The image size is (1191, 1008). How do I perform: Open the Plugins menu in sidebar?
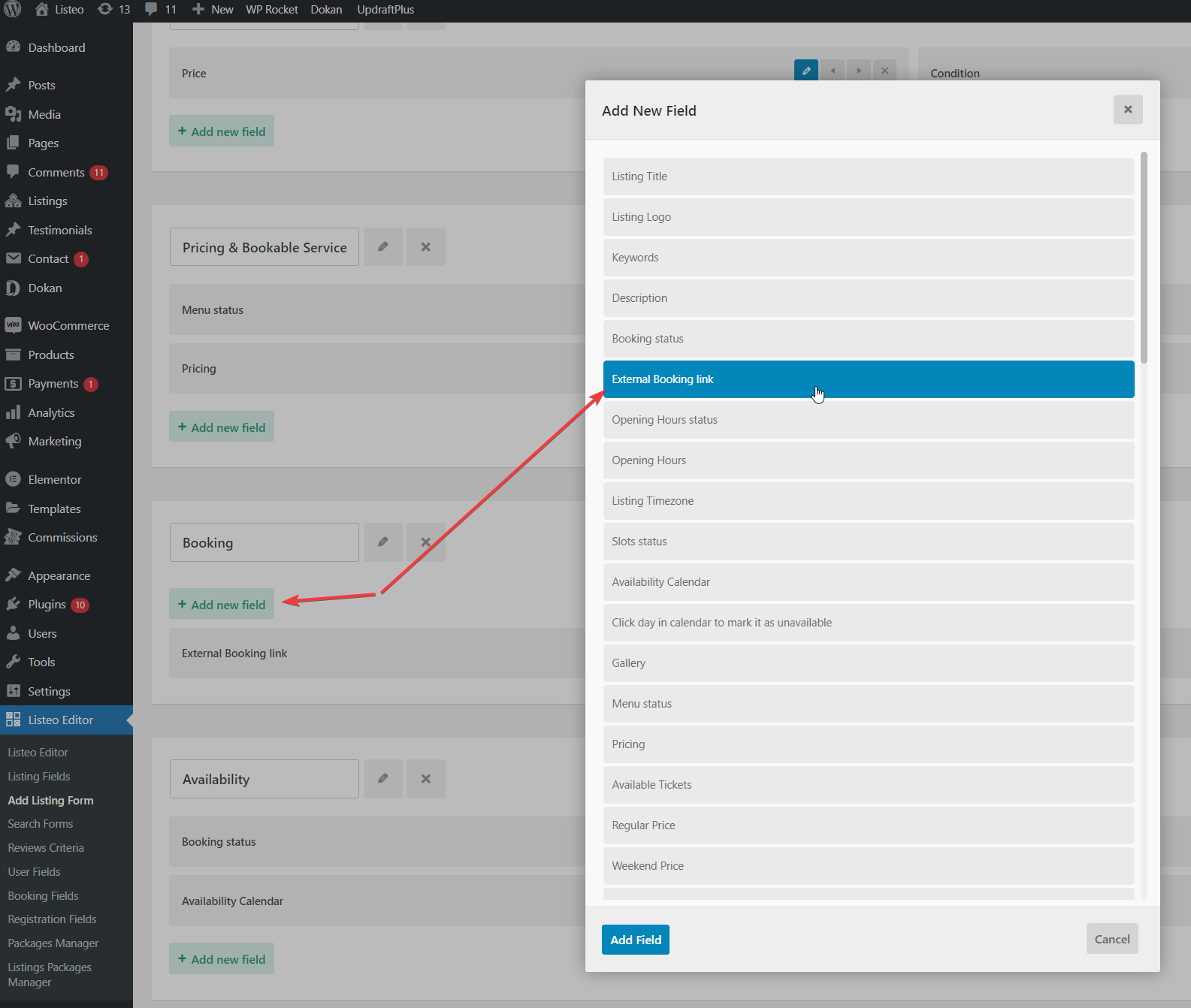[47, 605]
